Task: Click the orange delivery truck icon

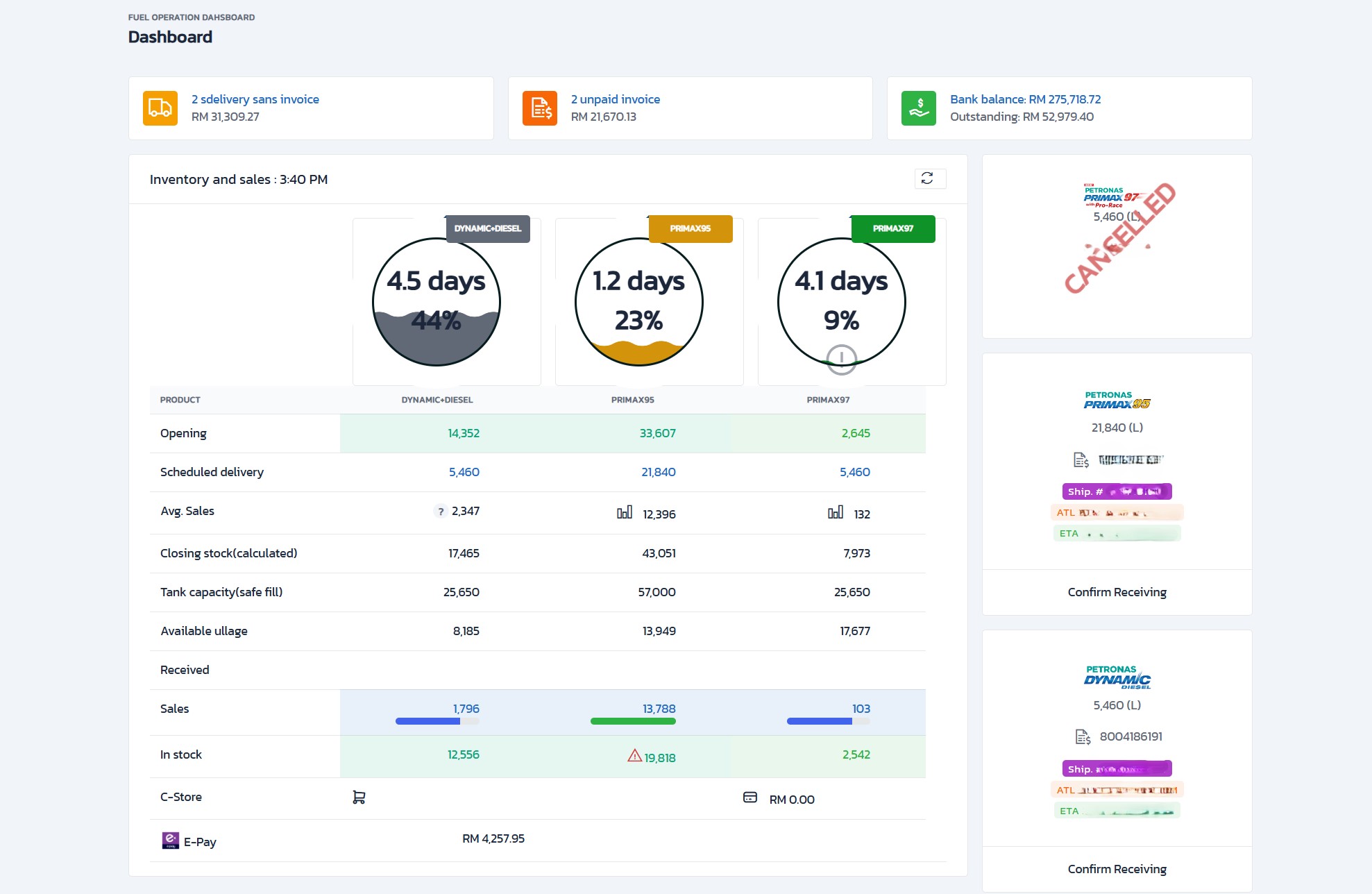Action: click(x=160, y=108)
